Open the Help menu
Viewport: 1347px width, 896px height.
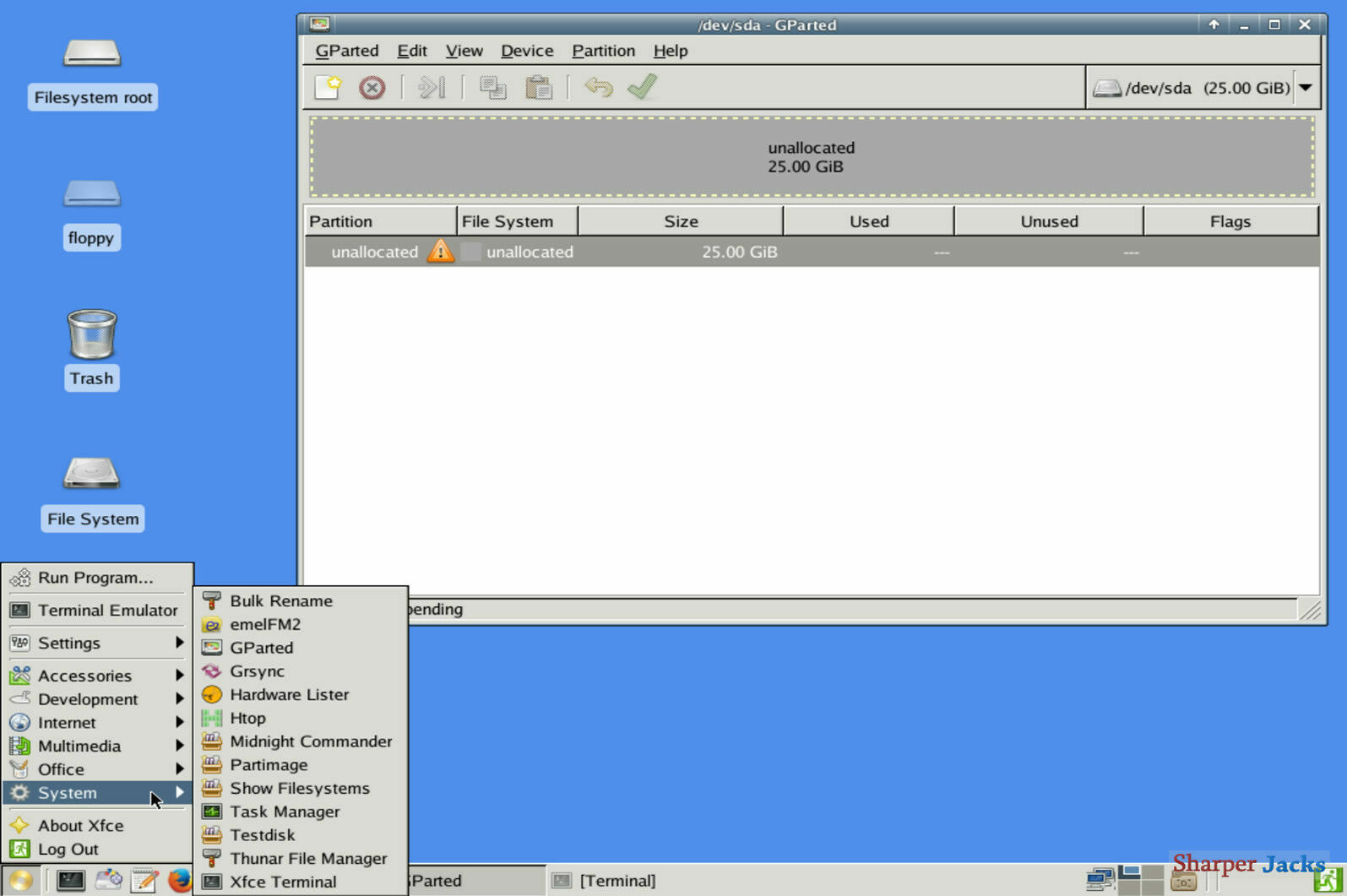tap(671, 51)
